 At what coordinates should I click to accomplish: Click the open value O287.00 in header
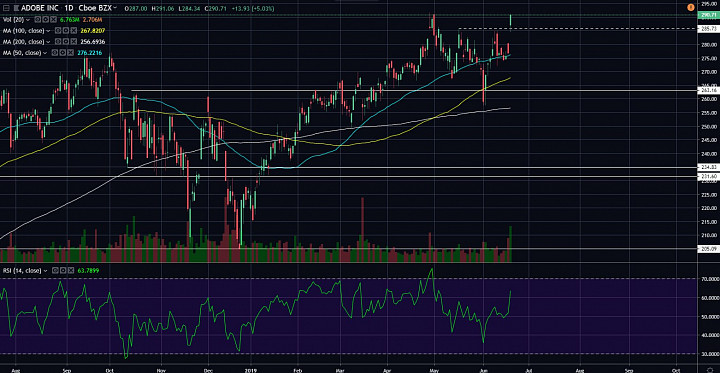click(x=135, y=8)
